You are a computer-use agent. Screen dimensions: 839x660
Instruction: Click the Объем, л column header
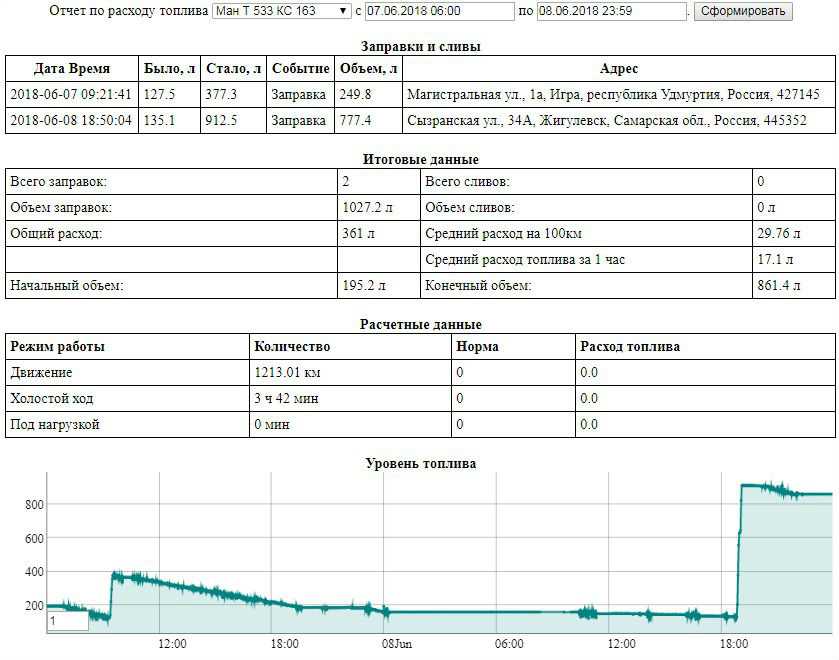pyautogui.click(x=367, y=69)
